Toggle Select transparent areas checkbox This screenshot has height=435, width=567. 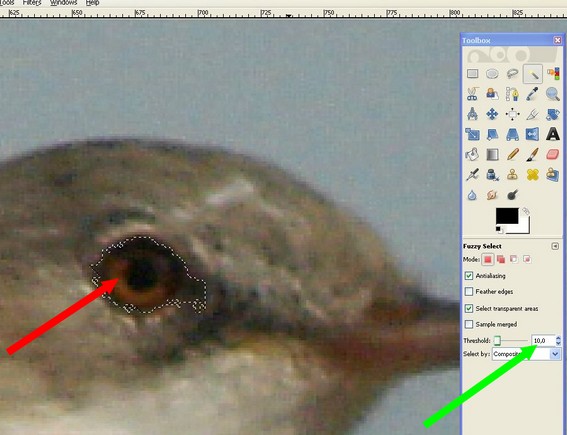[469, 308]
